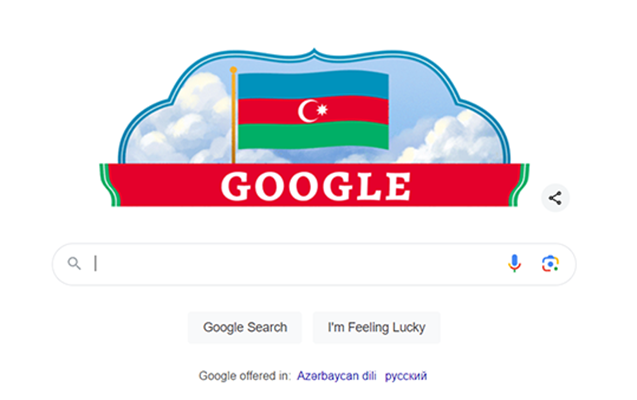Click the white GOOGLE lettering on banner
Image resolution: width=637 pixels, height=400 pixels.
(316, 186)
